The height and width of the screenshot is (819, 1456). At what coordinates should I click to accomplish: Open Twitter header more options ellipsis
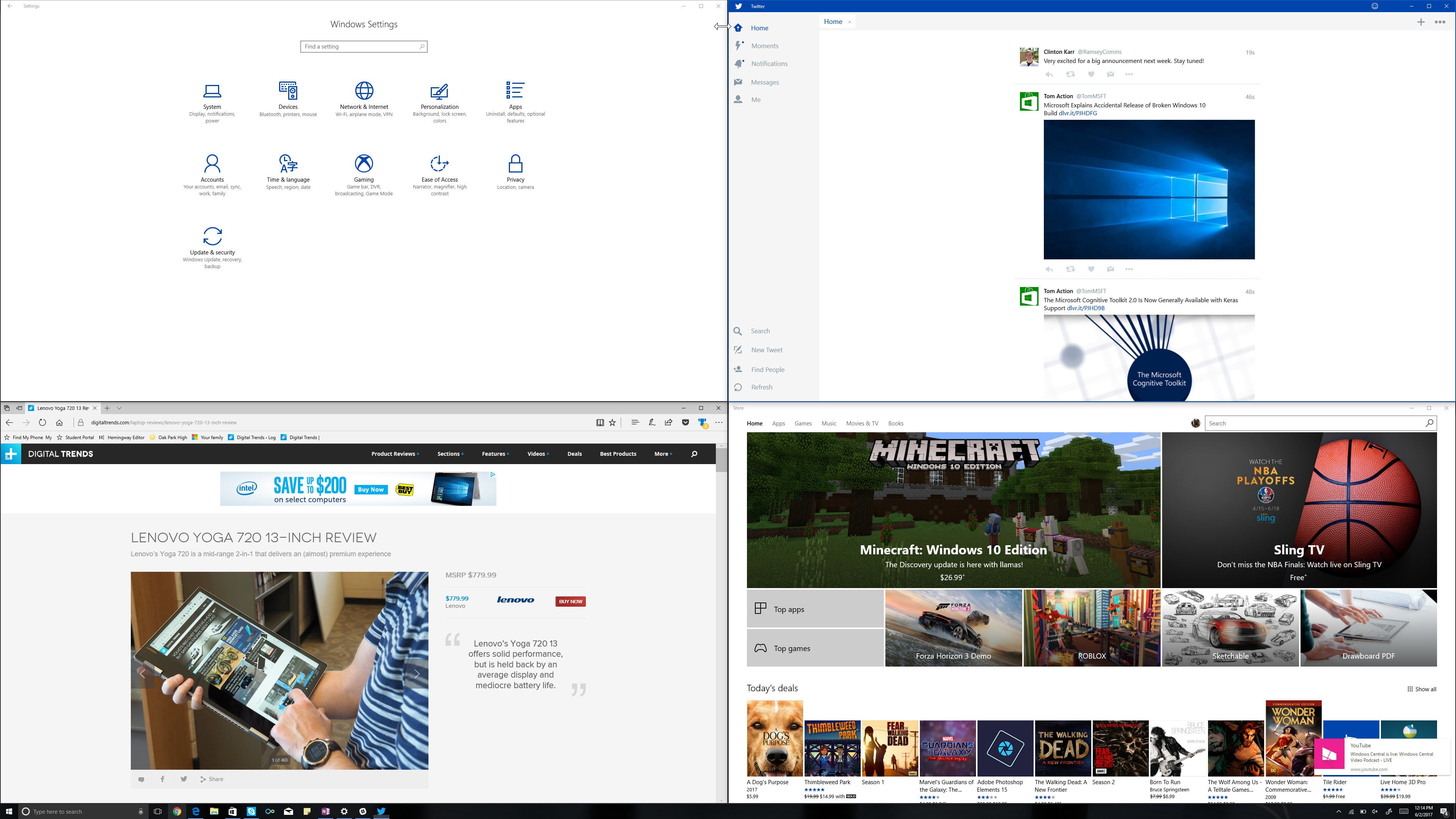1440,22
